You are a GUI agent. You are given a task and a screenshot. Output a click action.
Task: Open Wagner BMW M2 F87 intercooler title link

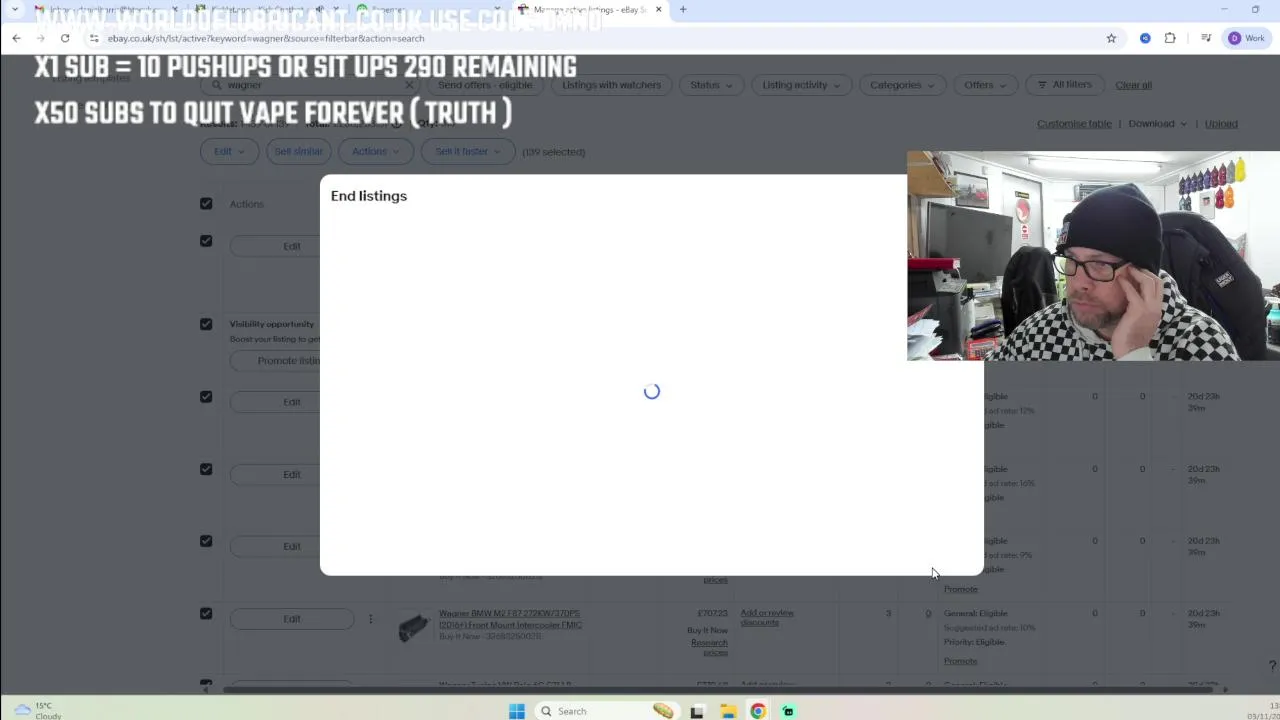click(x=510, y=619)
